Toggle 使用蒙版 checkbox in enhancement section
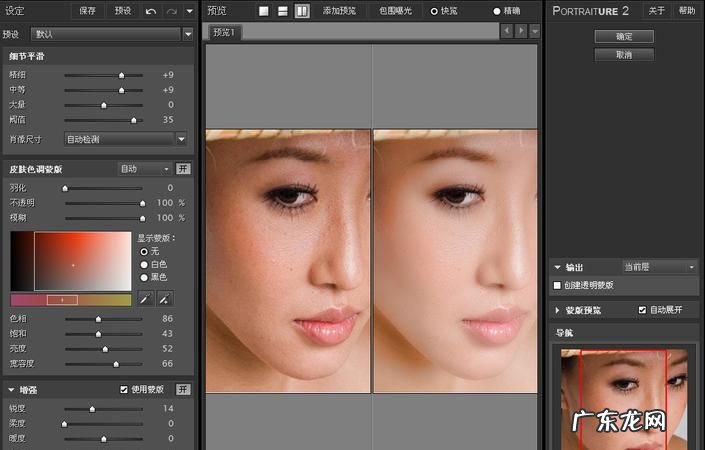The image size is (705, 450). (x=123, y=389)
